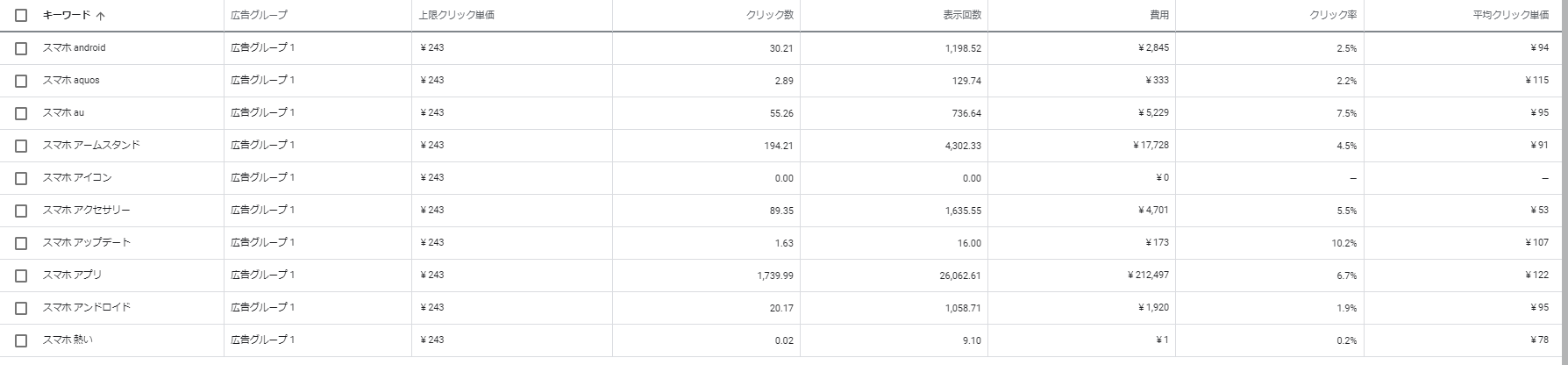This screenshot has width=1568, height=365.
Task: Check the スマホ アイコン row checkbox
Action: [x=21, y=178]
